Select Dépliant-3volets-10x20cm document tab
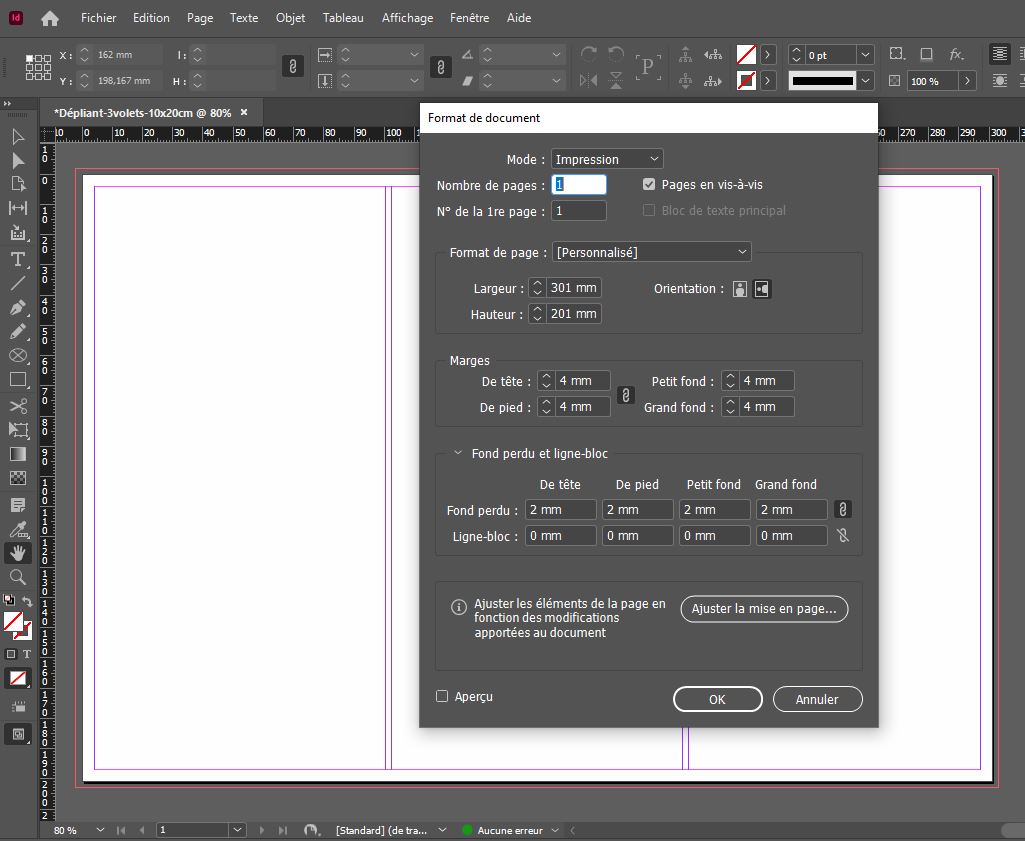The width and height of the screenshot is (1025, 841). pos(143,113)
